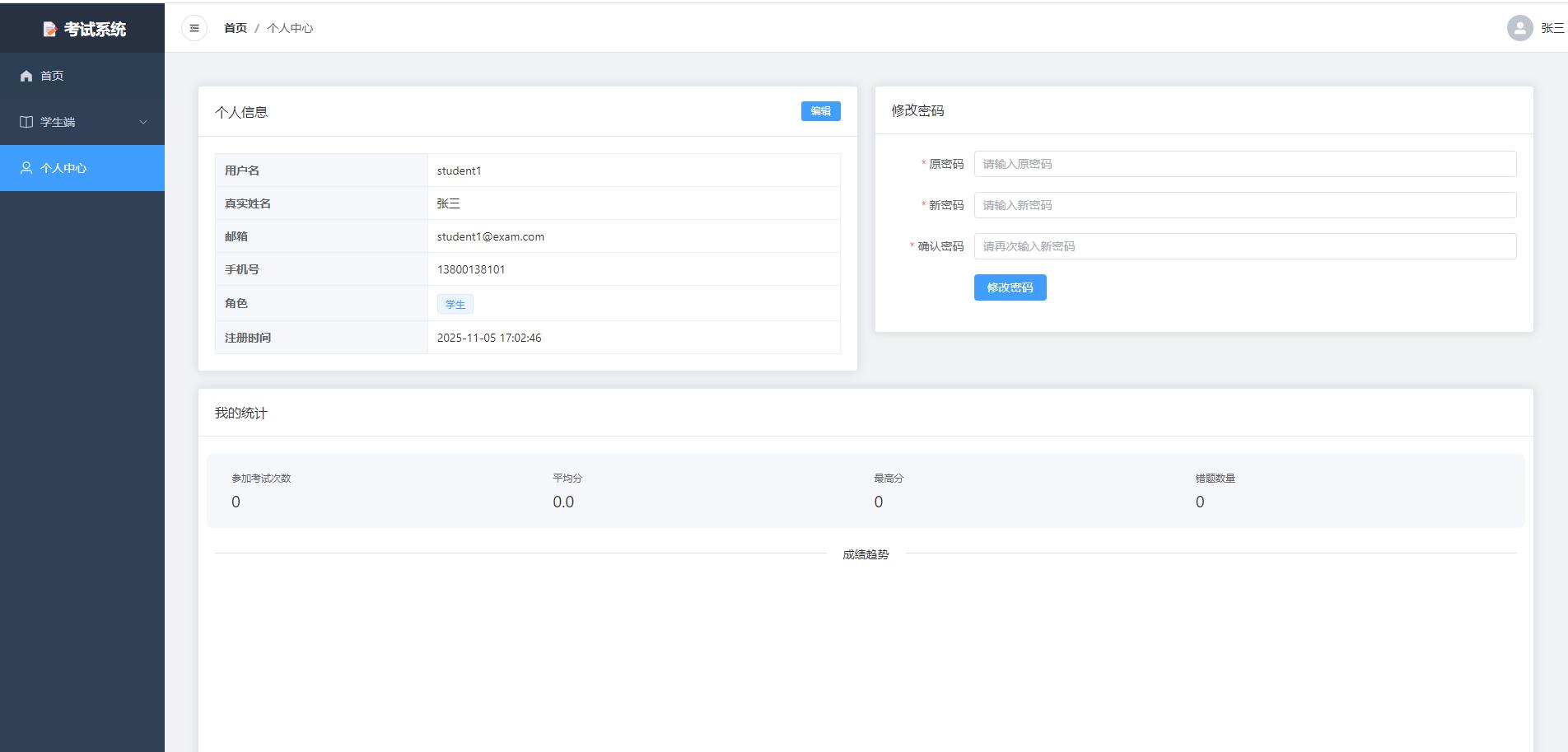Screen dimensions: 1568x752
Task: Click the 编辑 button in 个人信息
Action: (820, 111)
